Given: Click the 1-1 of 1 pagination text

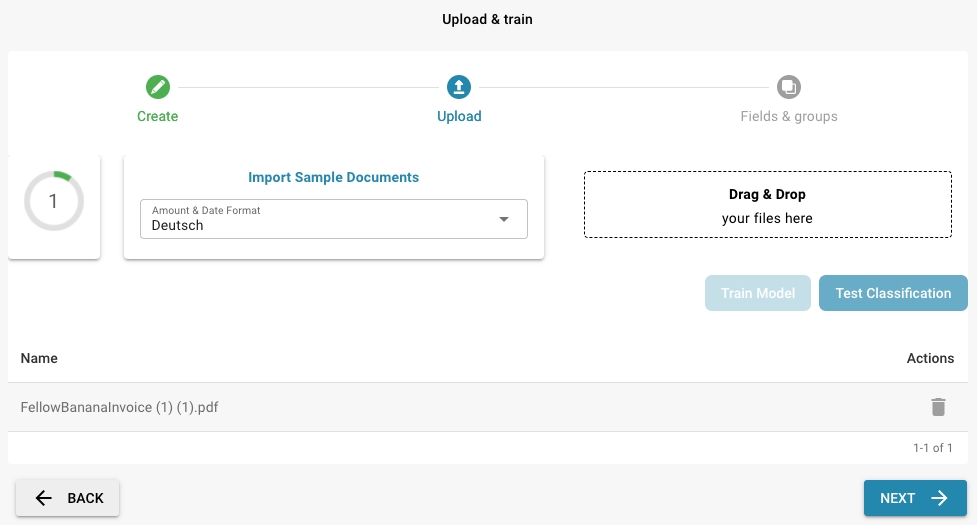Looking at the screenshot, I should point(932,448).
